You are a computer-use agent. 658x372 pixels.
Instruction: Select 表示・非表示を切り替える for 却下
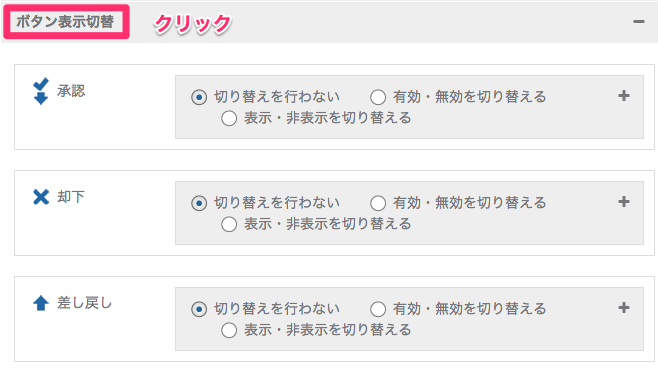tap(229, 224)
